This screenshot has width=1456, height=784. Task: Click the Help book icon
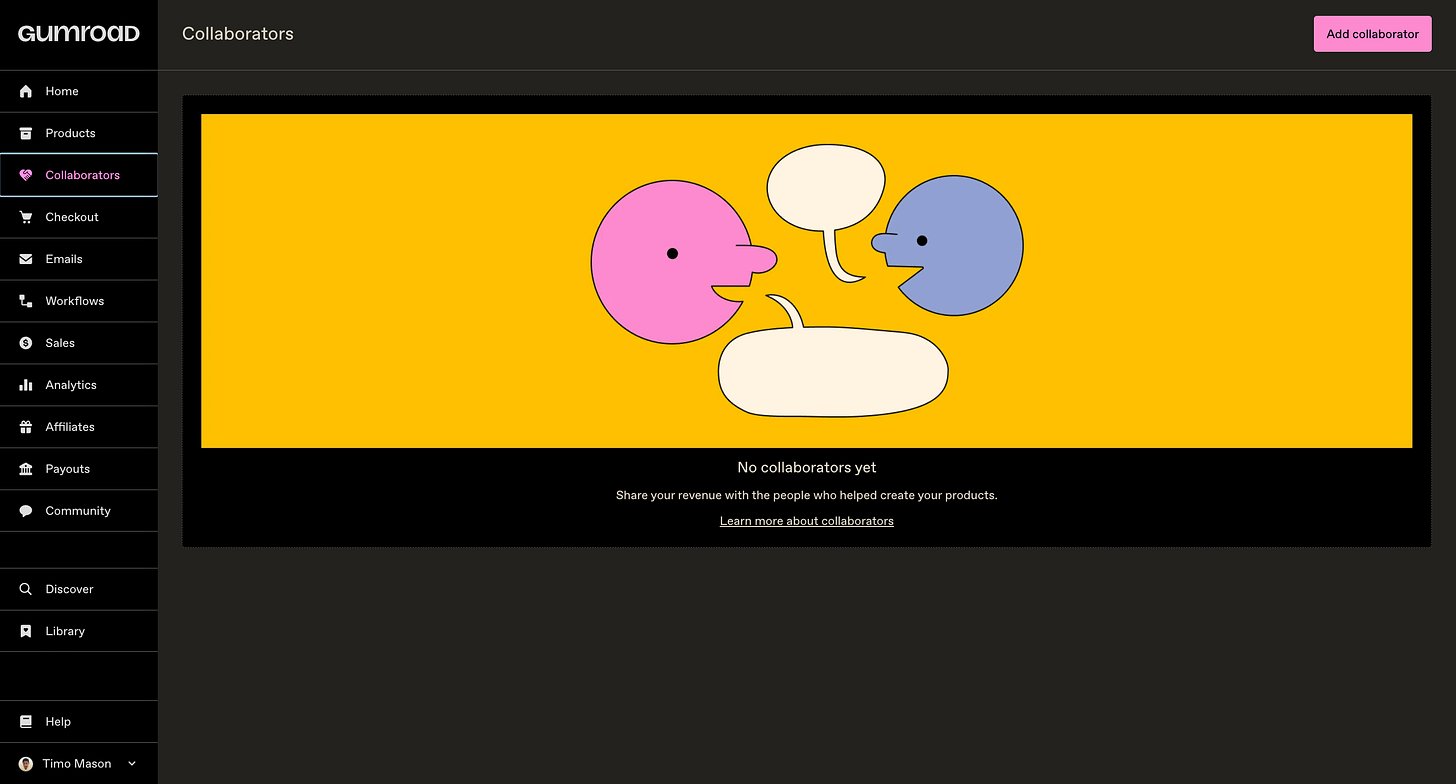(26, 721)
